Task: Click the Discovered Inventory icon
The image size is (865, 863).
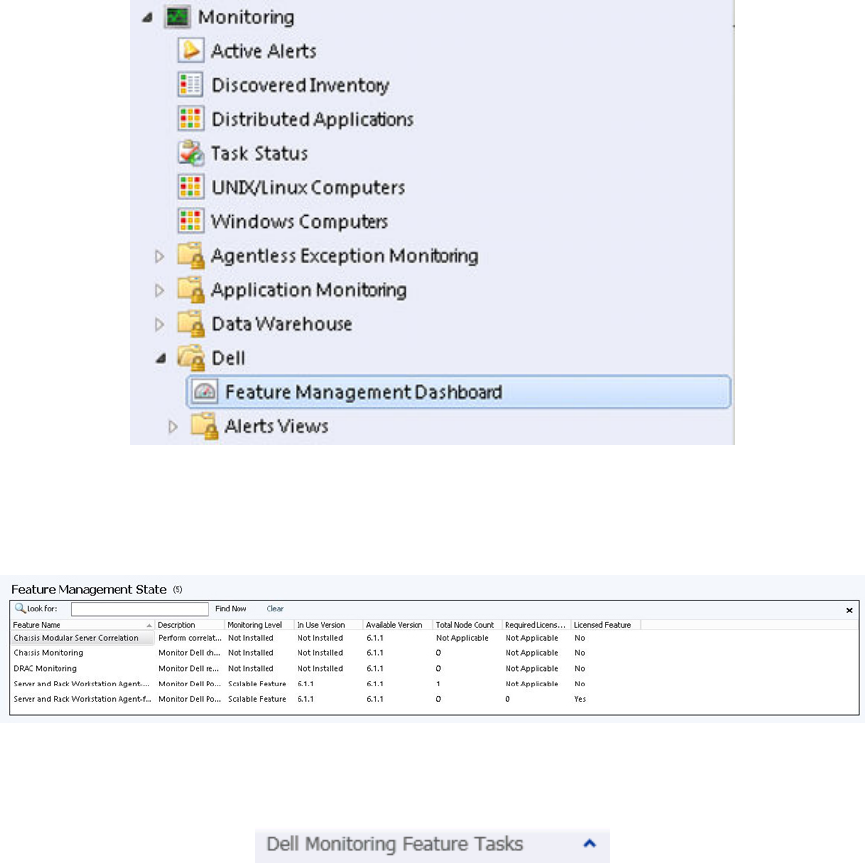Action: tap(191, 84)
